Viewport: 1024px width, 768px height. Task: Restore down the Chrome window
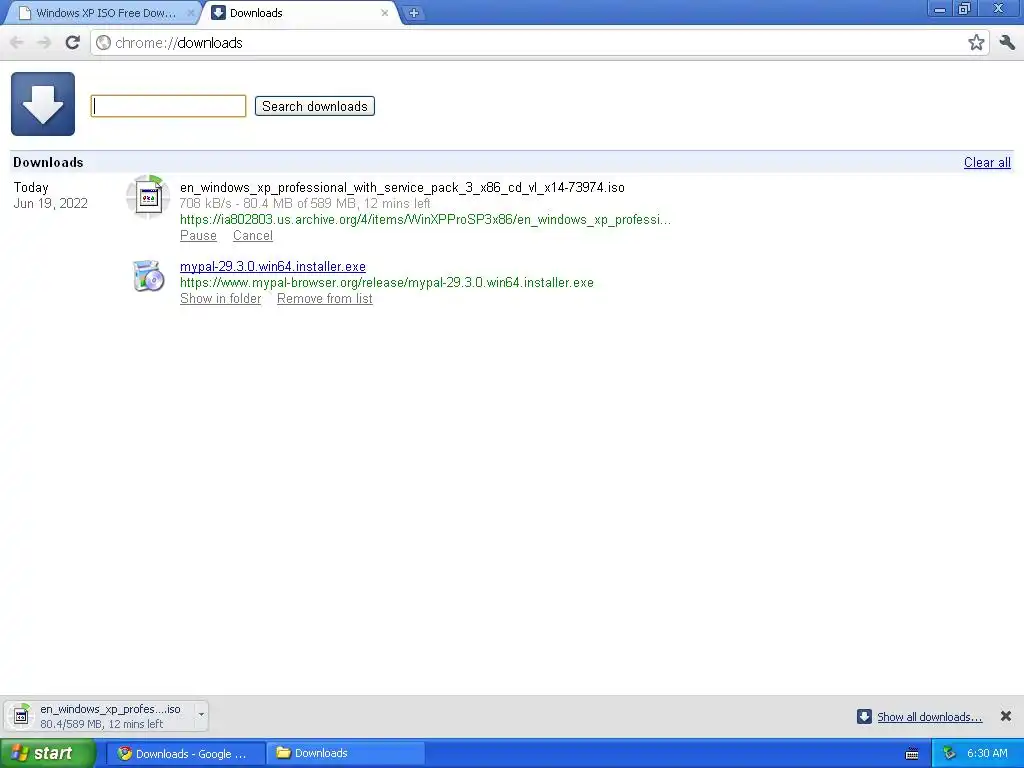point(964,9)
